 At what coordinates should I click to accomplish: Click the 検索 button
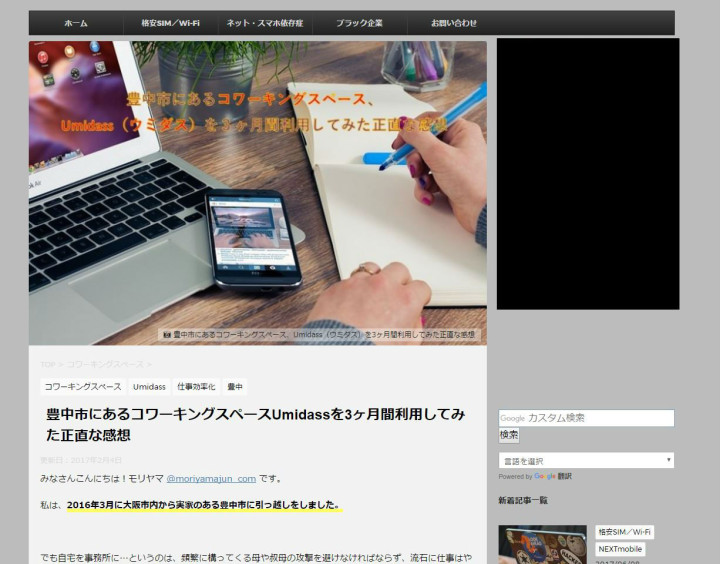pos(509,435)
